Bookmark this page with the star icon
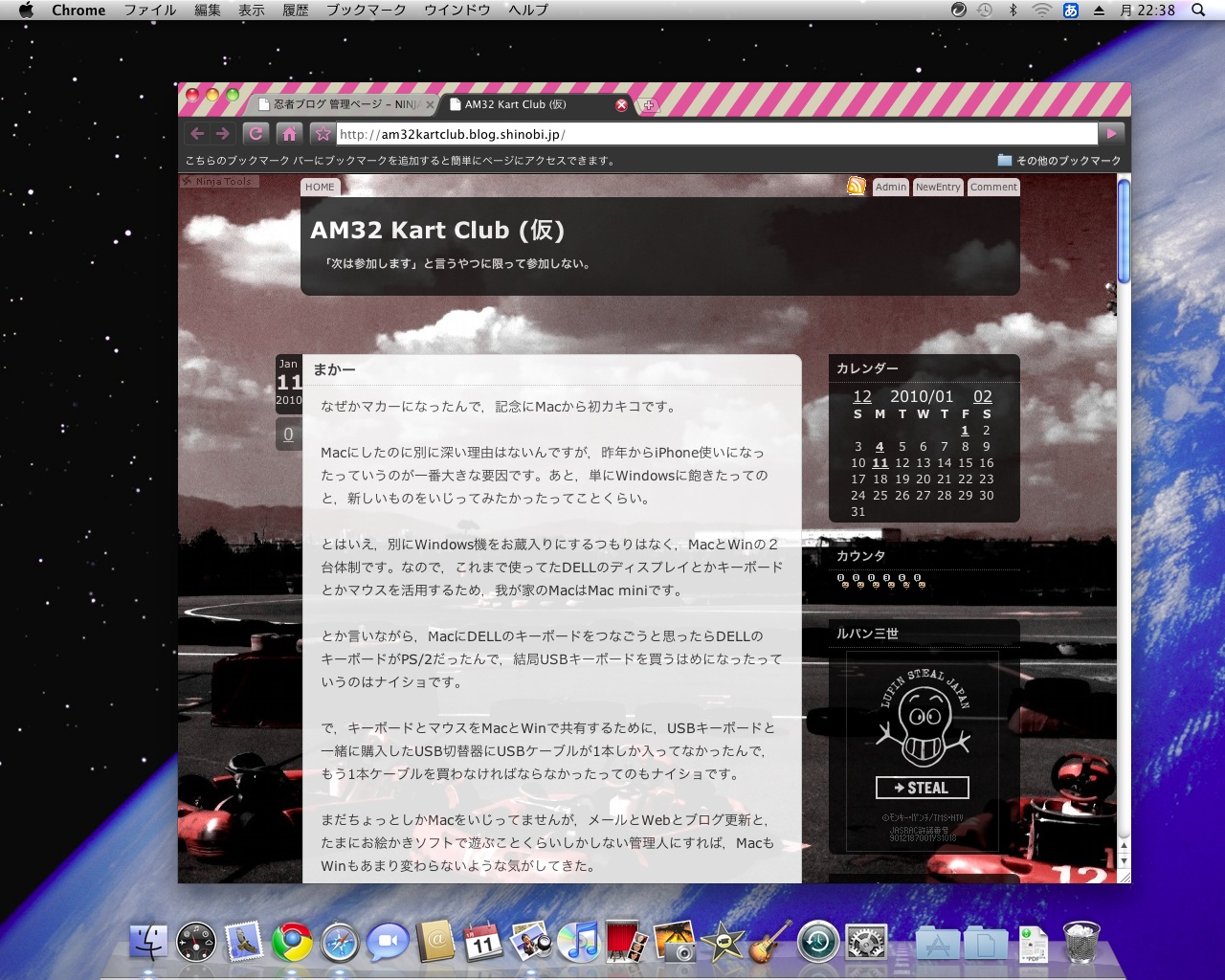Screen dimensions: 1225x980 click(323, 134)
